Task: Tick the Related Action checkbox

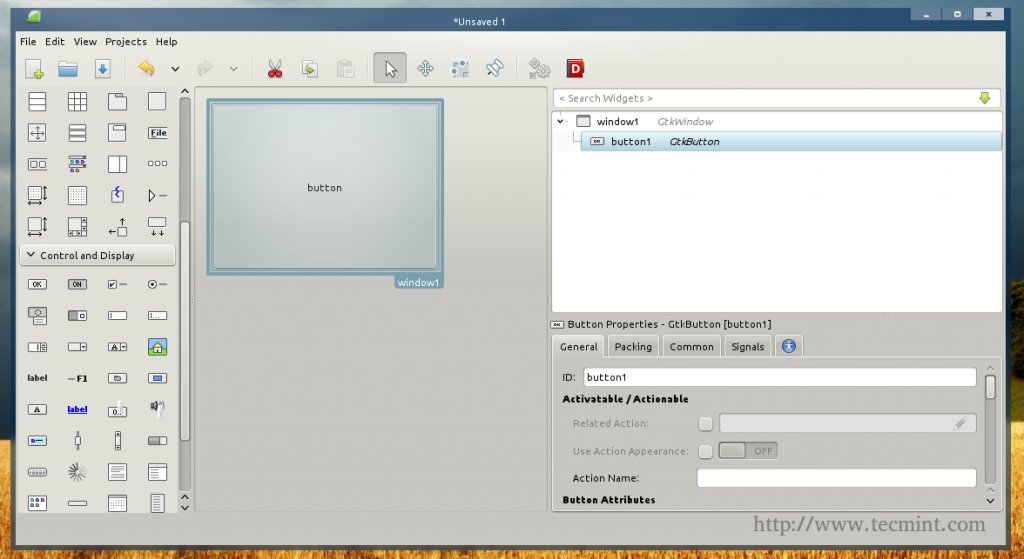Action: click(x=706, y=424)
